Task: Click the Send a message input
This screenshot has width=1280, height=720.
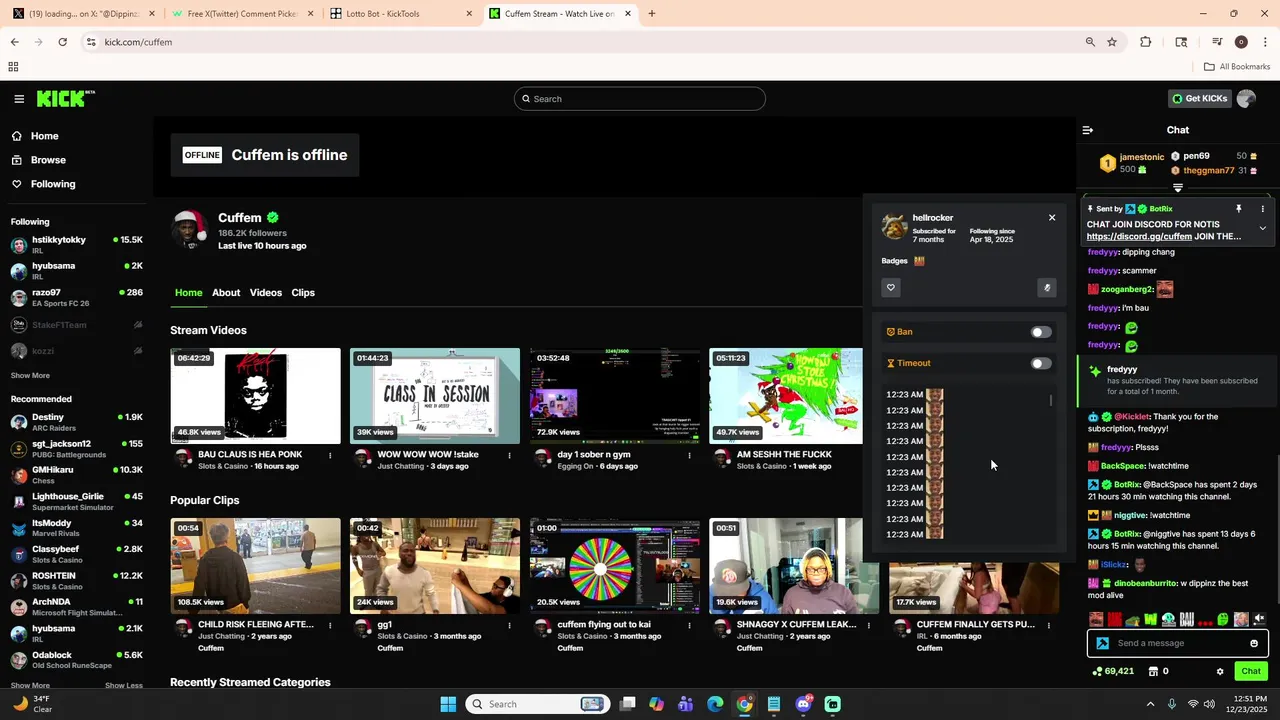Action: [1178, 644]
